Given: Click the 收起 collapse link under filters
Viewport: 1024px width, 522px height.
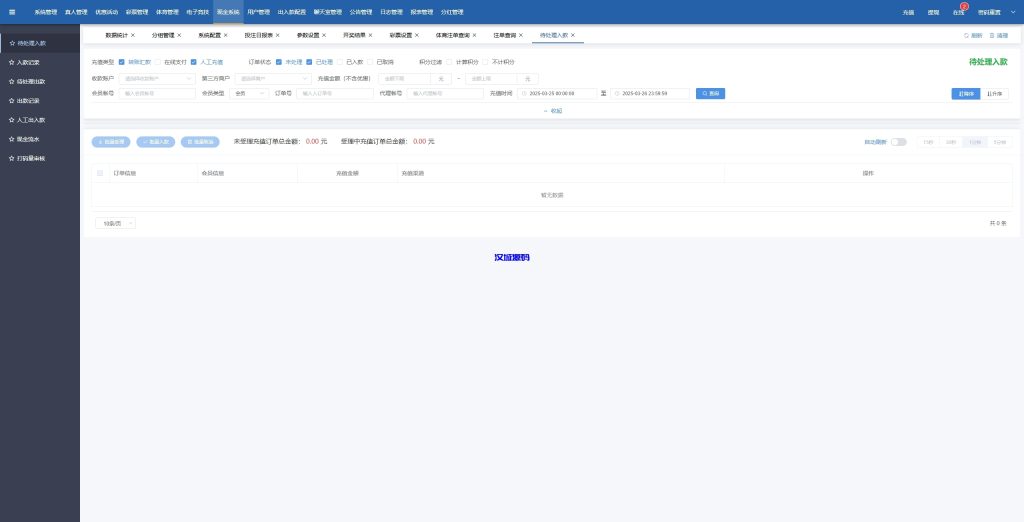Looking at the screenshot, I should pos(552,110).
